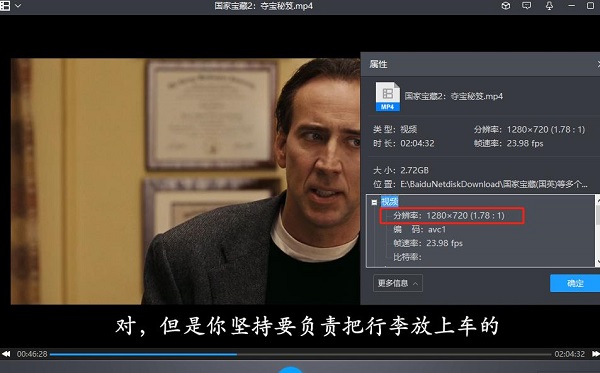Select the 编码: avc1 tree row
This screenshot has width=600, height=373.
[419, 229]
